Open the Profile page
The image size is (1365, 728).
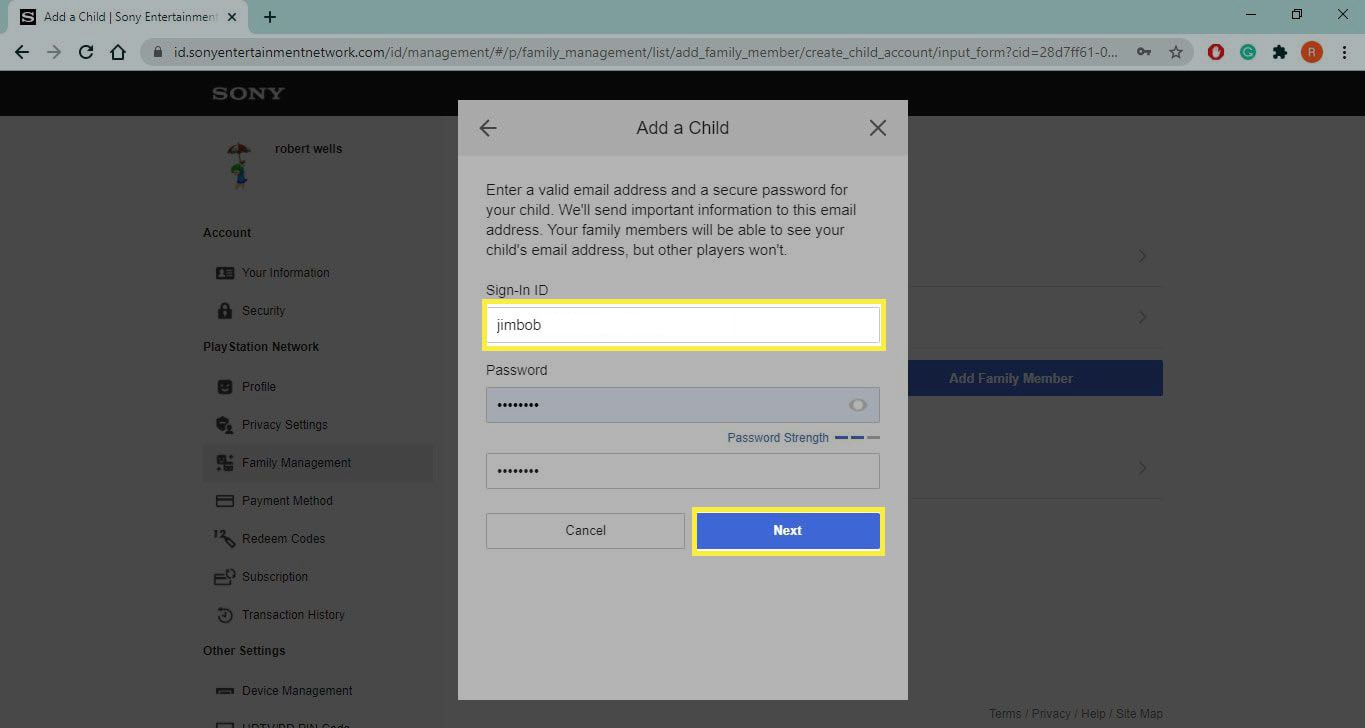259,387
